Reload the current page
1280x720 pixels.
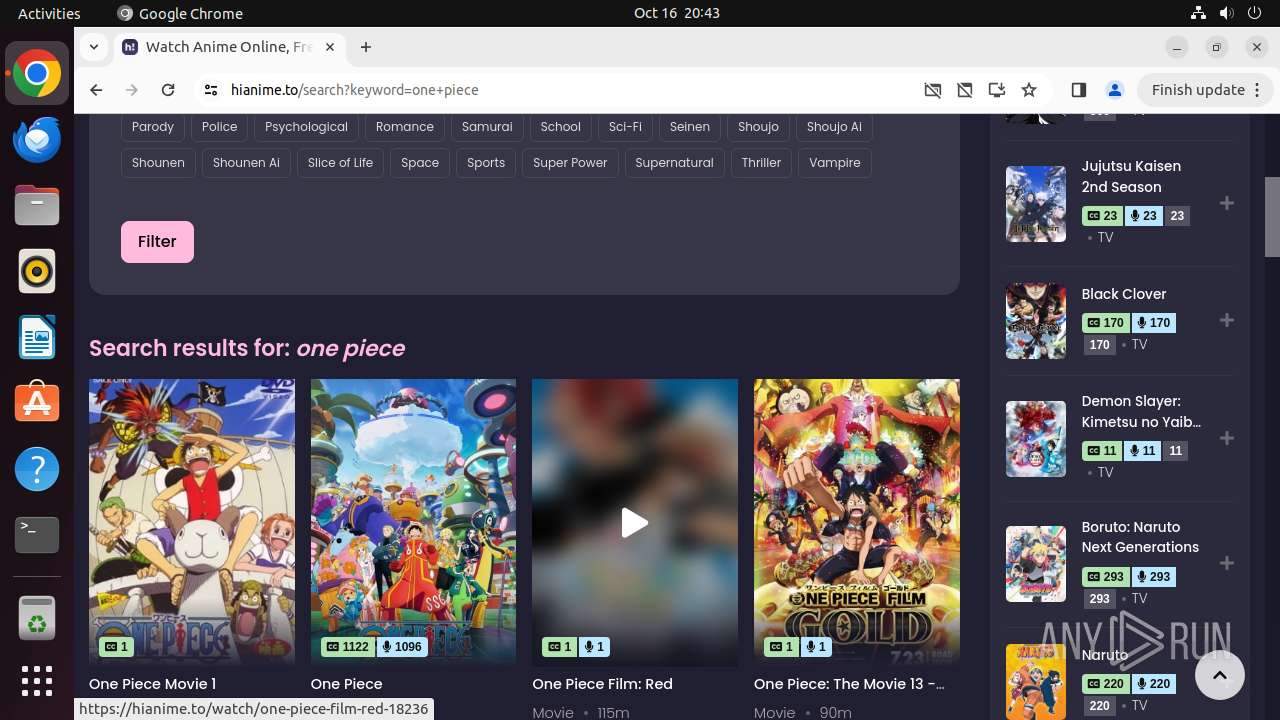[168, 90]
